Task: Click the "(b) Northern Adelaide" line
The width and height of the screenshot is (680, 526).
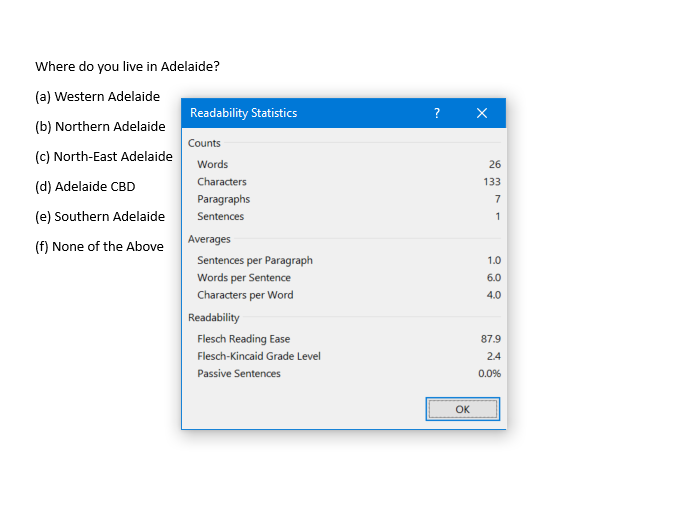Action: point(100,126)
